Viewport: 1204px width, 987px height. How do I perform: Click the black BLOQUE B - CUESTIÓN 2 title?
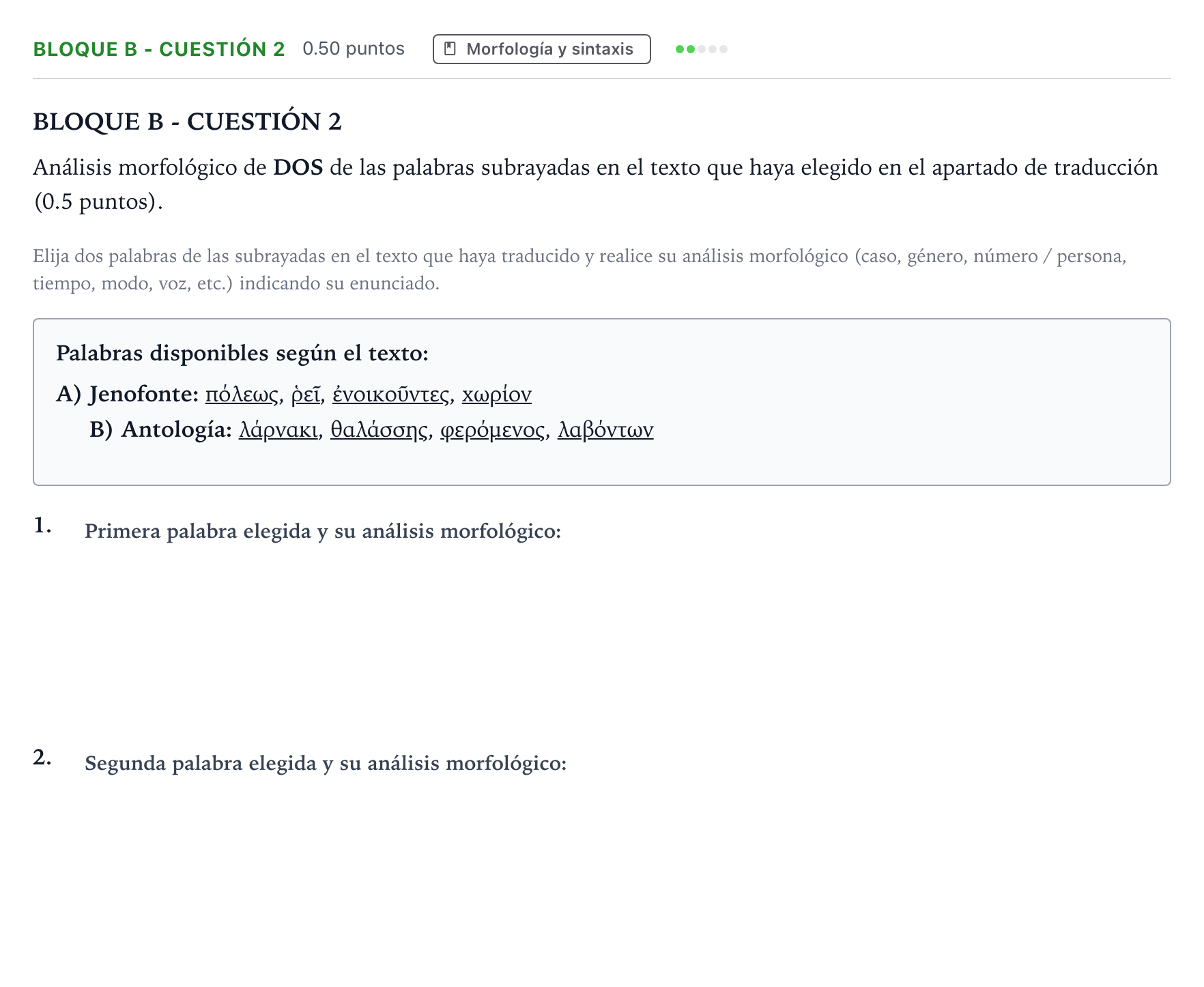(187, 121)
